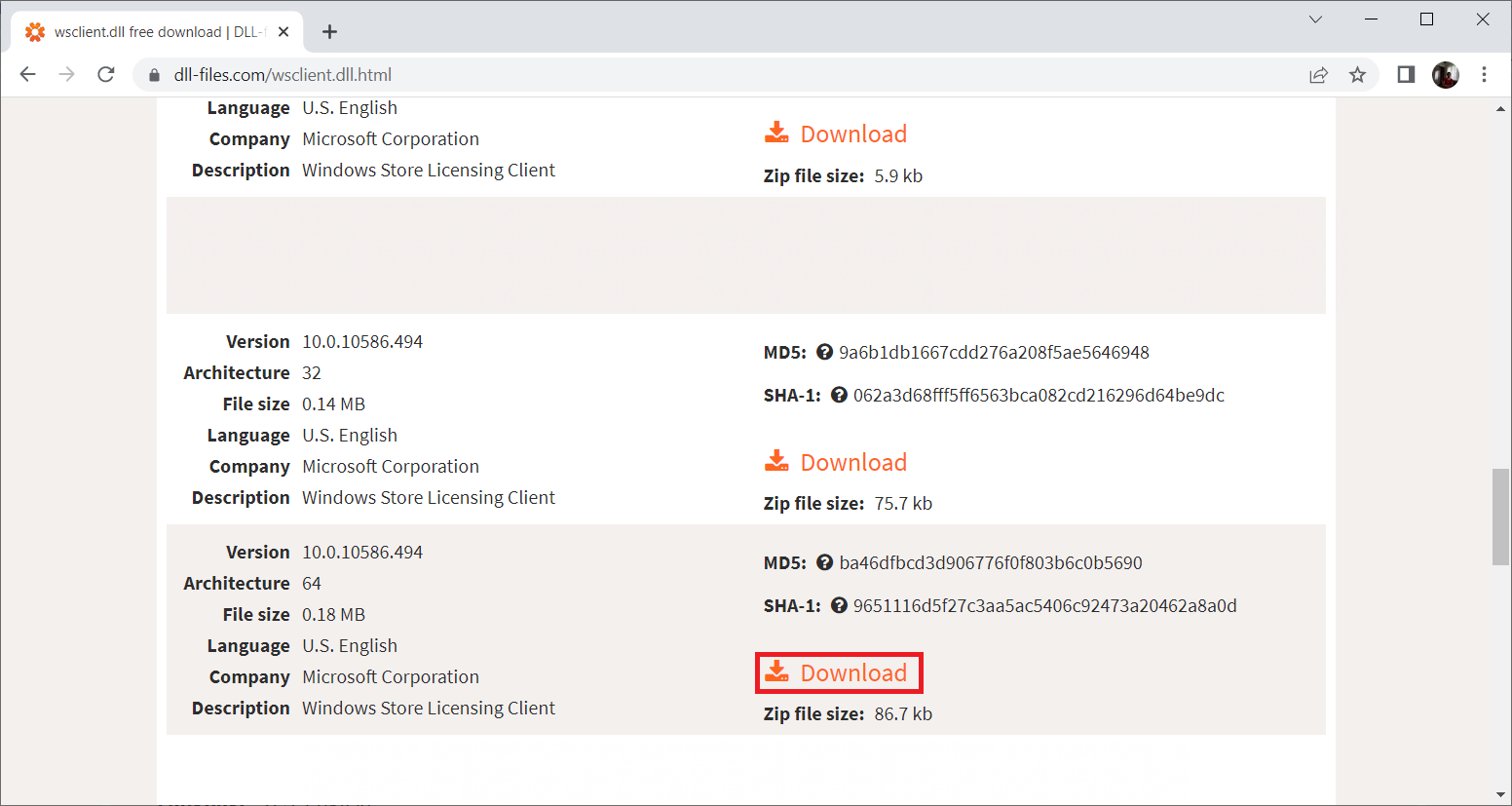1512x806 pixels.
Task: Download the 32-bit 75.7 kb zip
Action: tap(838, 463)
